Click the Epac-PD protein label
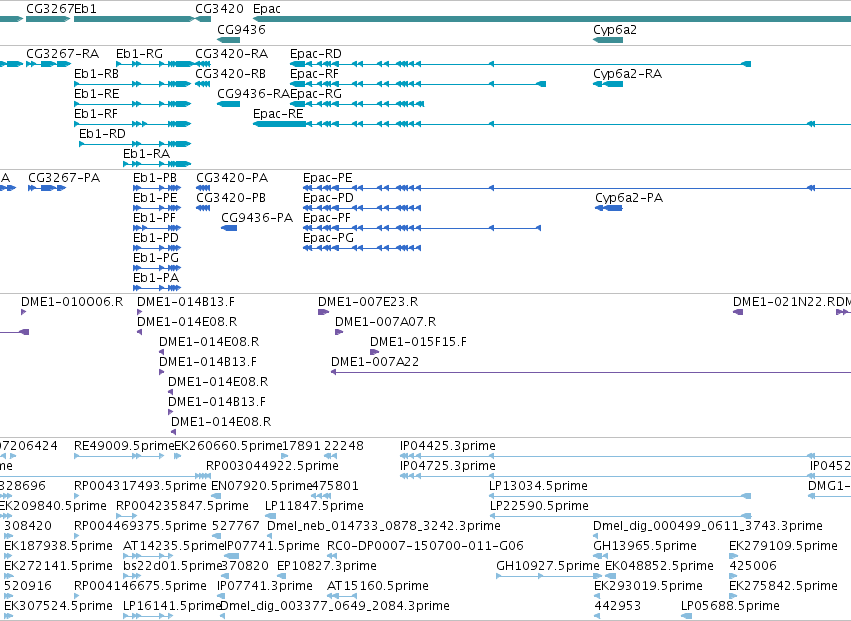 (328, 198)
